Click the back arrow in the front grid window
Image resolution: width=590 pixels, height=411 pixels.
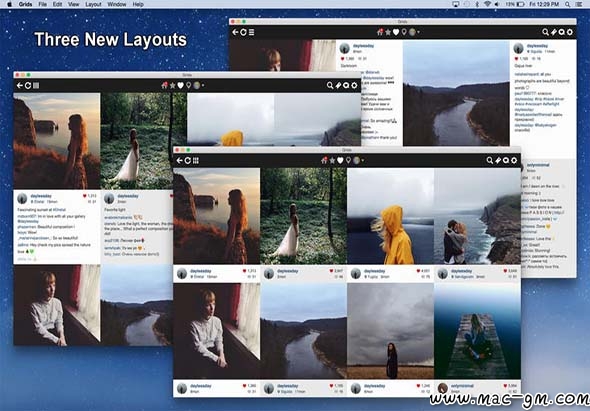tap(179, 160)
